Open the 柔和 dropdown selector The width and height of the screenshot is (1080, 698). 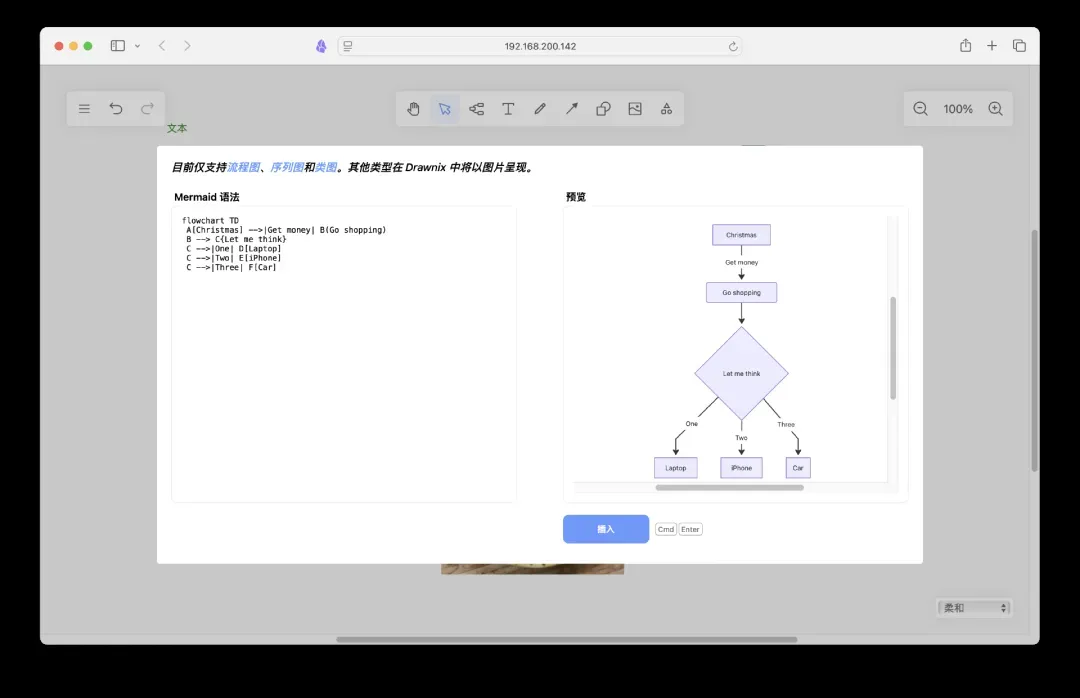point(974,608)
